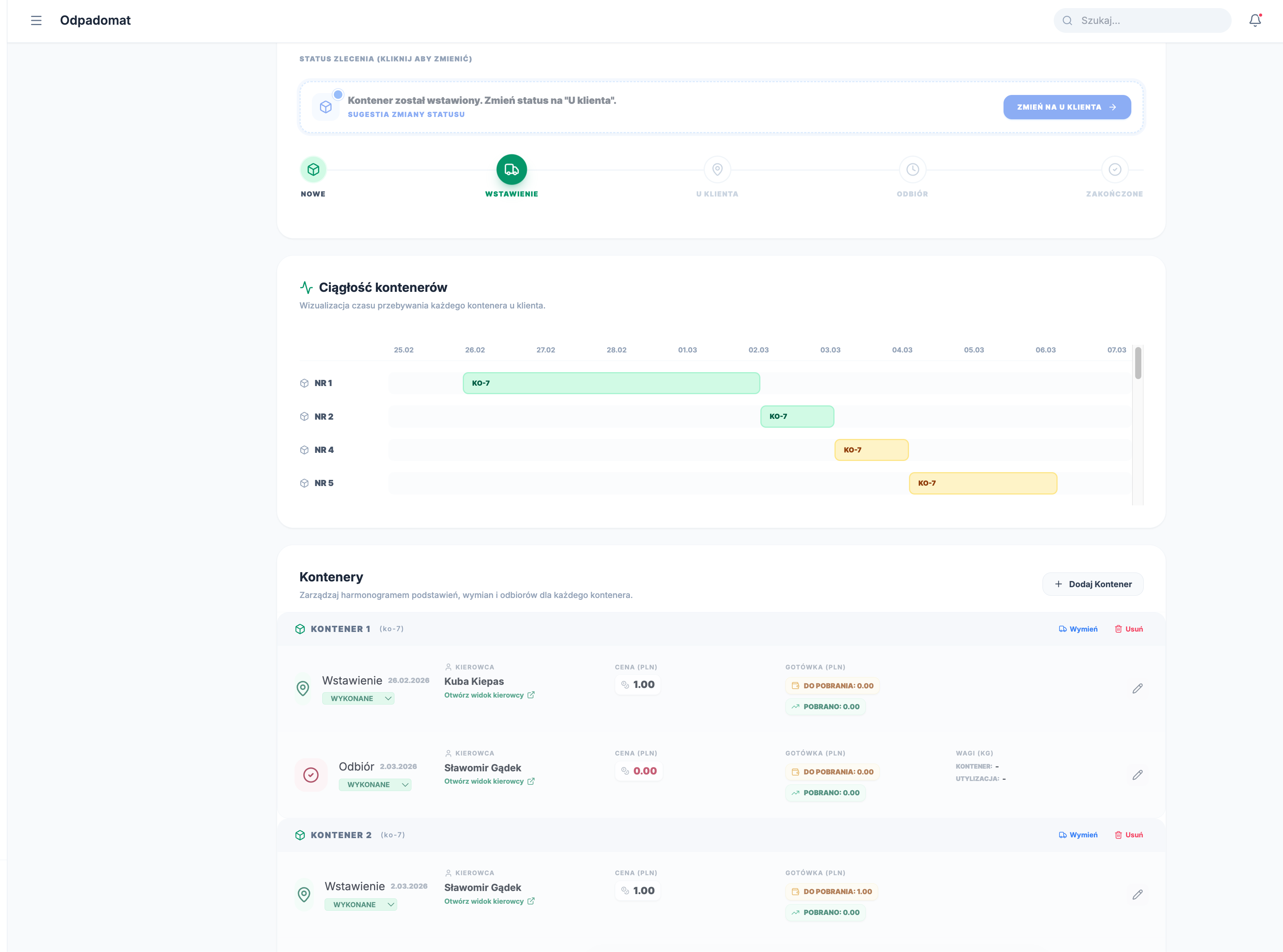Open status dropdown for Wstawienie 2.03.2026

tap(361, 905)
